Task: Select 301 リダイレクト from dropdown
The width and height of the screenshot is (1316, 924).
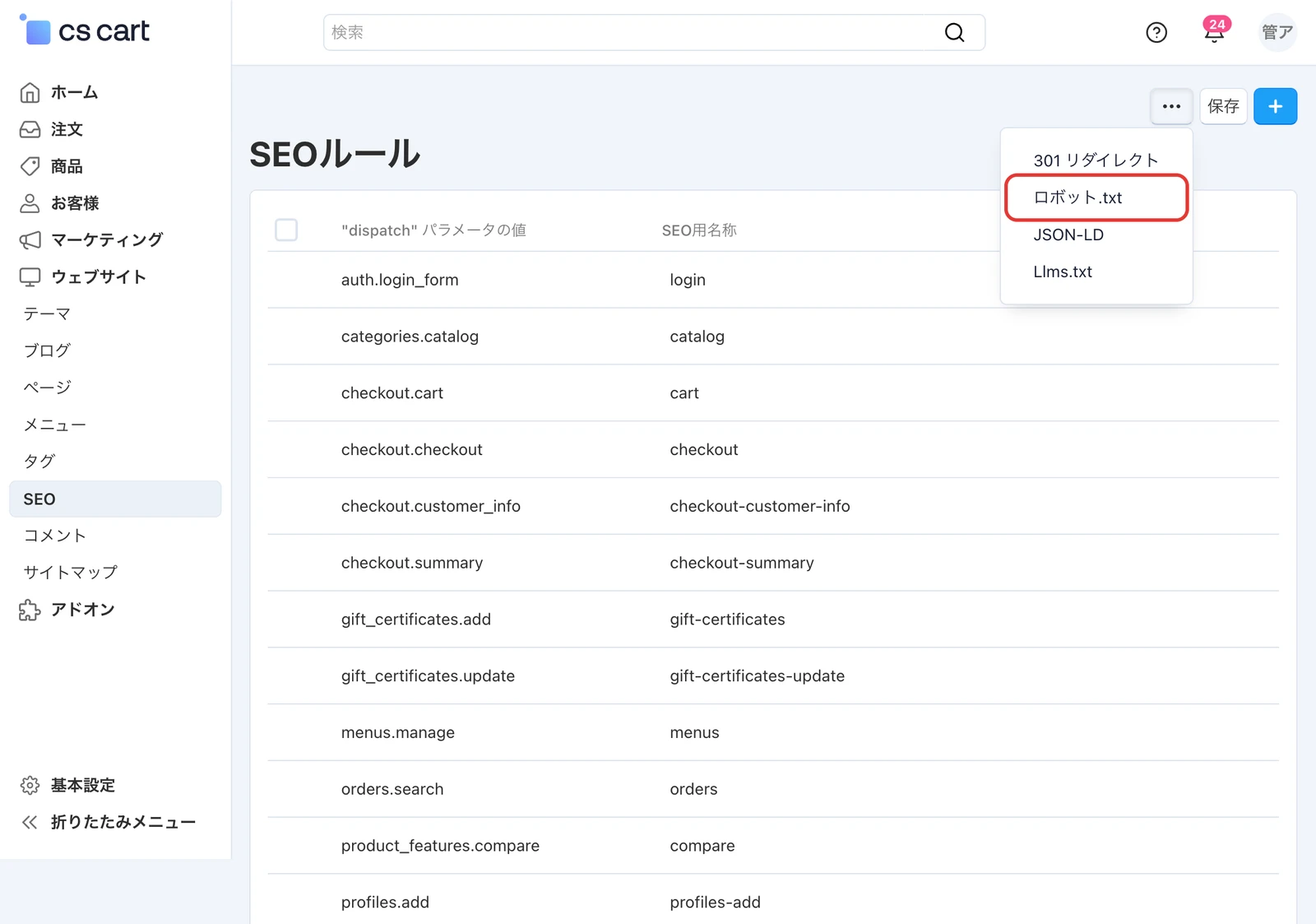Action: [x=1096, y=160]
